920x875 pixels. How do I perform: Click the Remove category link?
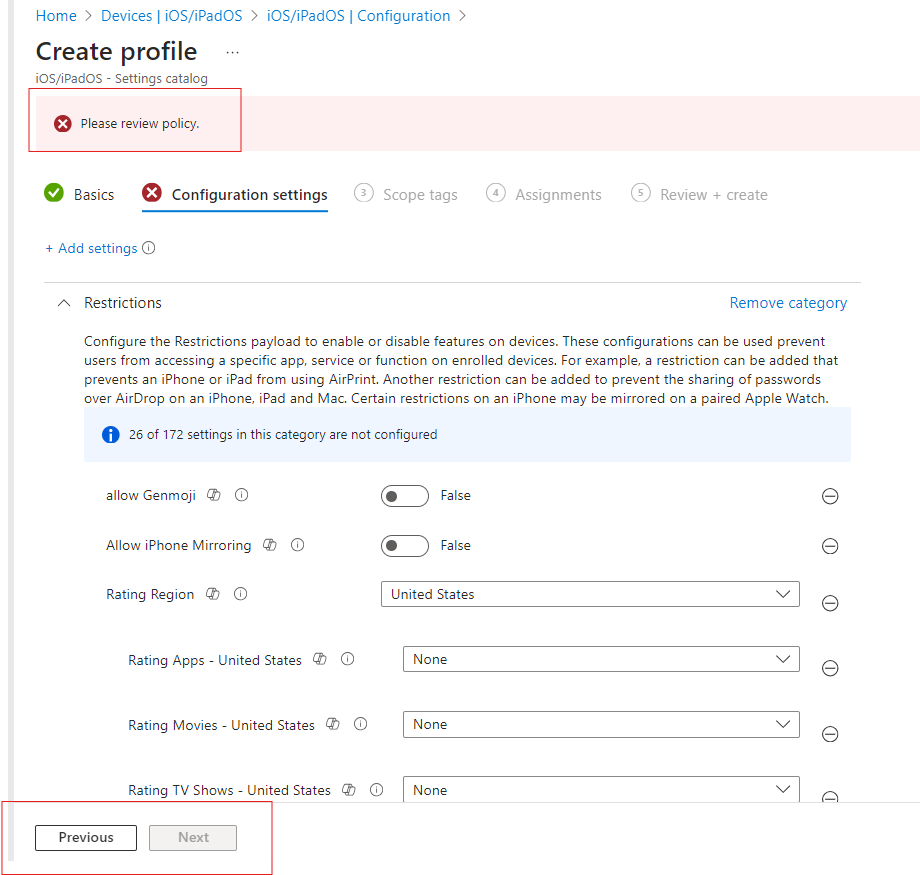point(788,302)
